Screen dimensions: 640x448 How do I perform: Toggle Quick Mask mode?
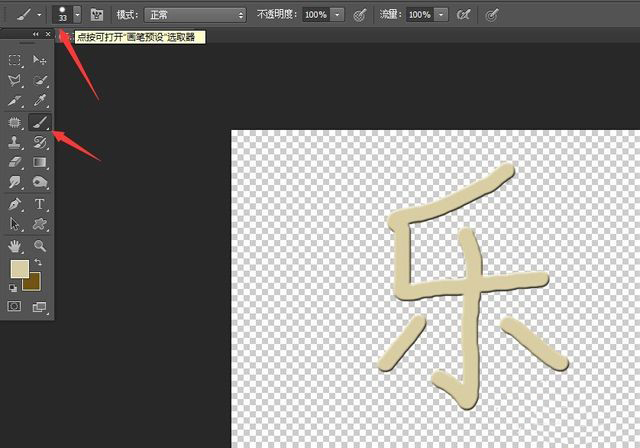tap(15, 306)
